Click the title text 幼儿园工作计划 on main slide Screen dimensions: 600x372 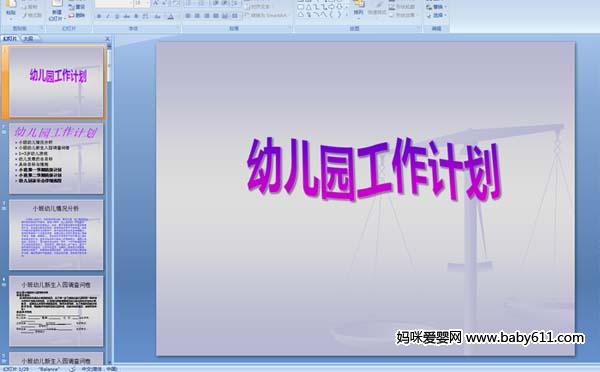(x=374, y=169)
